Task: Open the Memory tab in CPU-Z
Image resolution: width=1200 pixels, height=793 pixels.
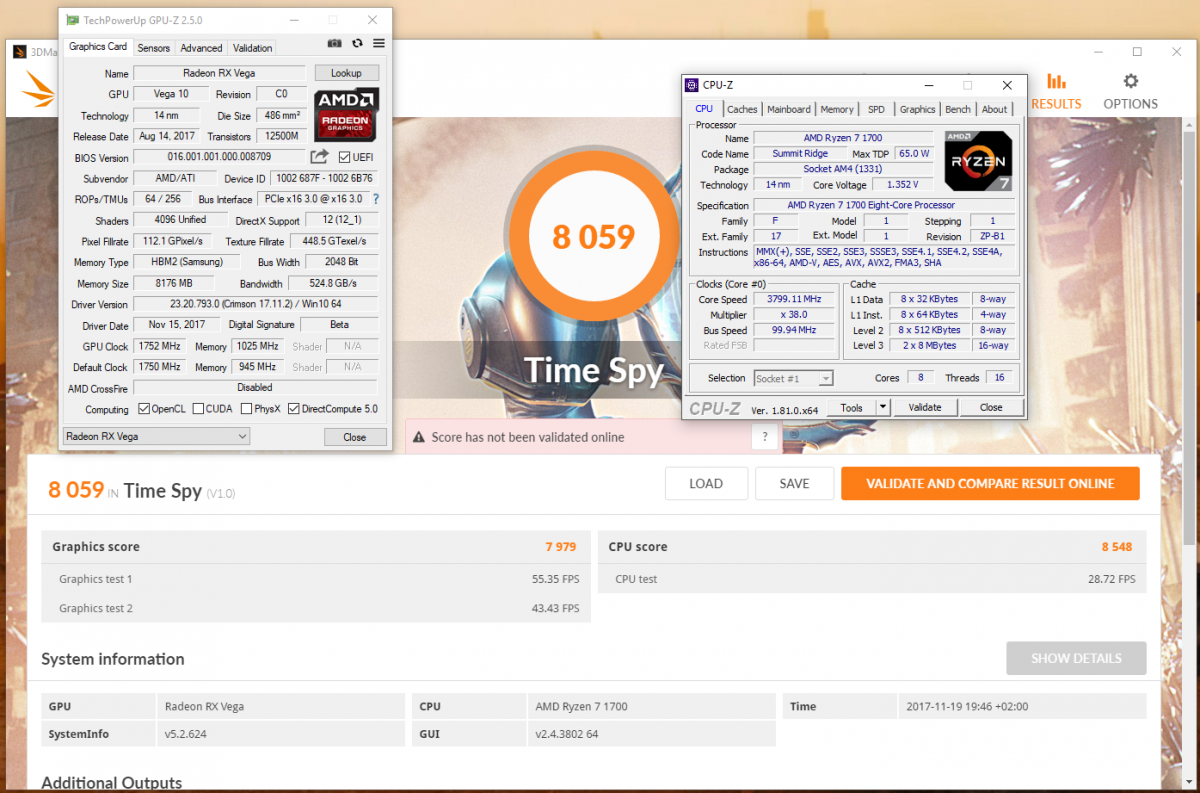Action: click(837, 110)
